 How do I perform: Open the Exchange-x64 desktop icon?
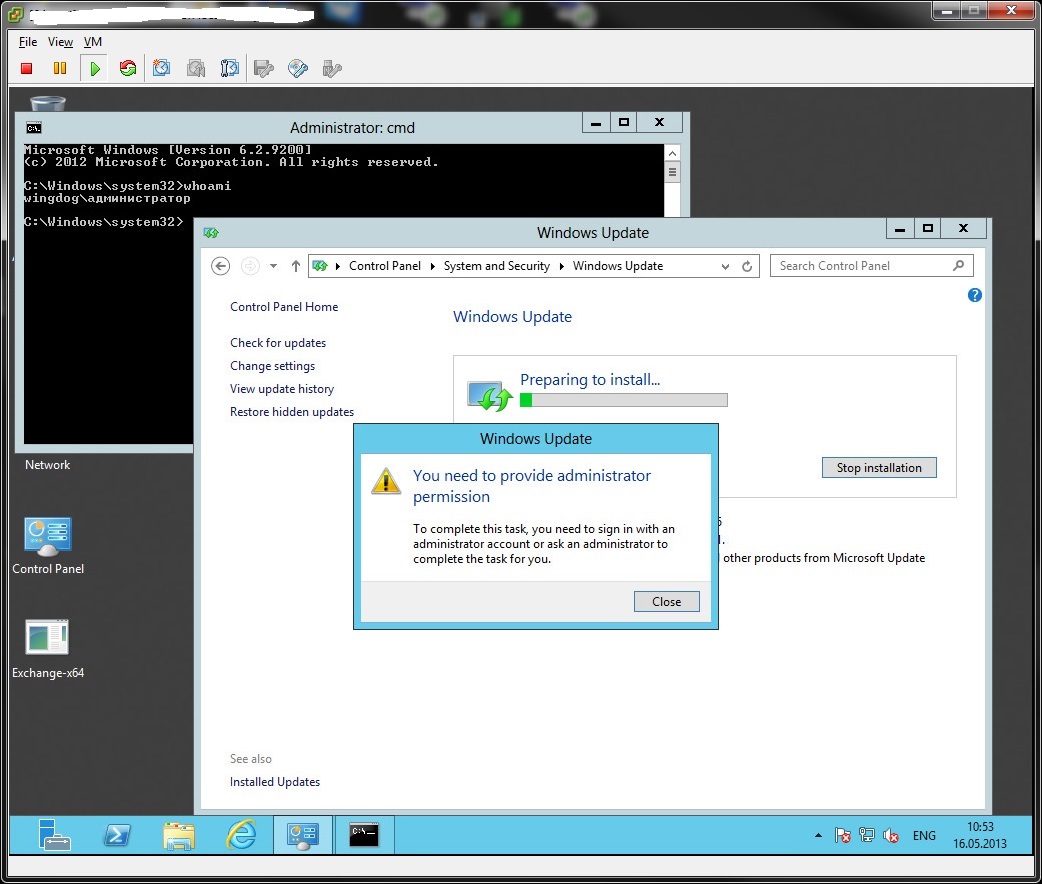[48, 648]
